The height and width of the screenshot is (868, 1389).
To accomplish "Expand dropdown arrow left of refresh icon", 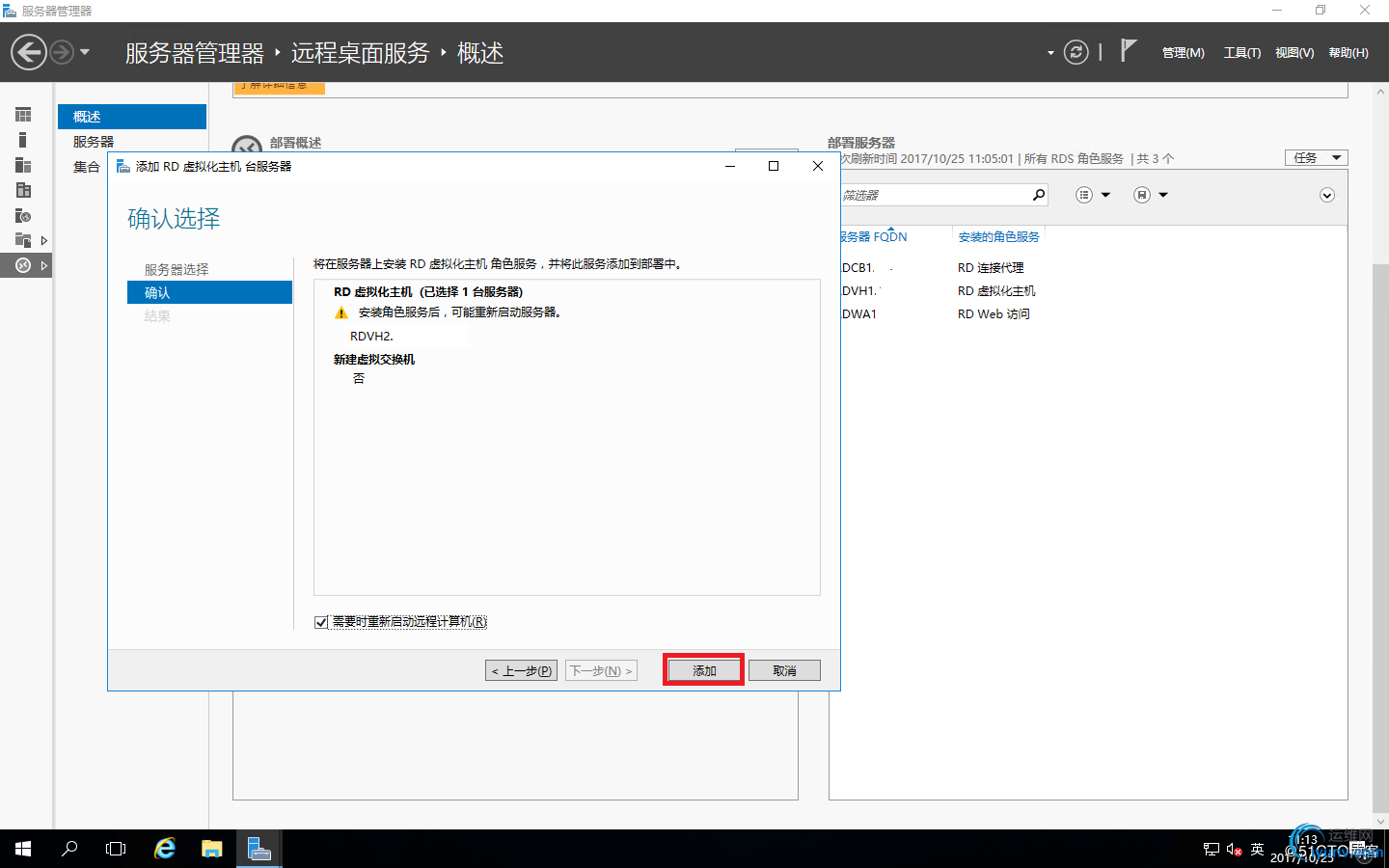I will (1050, 53).
